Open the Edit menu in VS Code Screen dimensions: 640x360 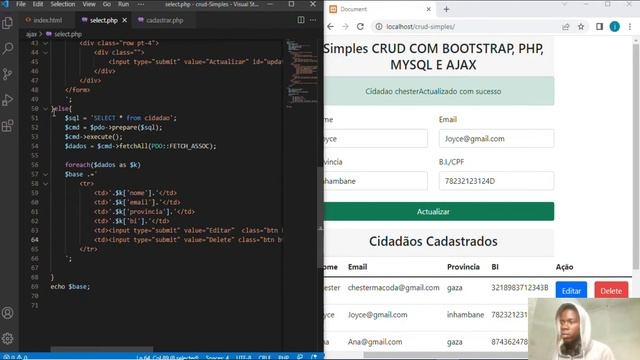click(x=38, y=4)
